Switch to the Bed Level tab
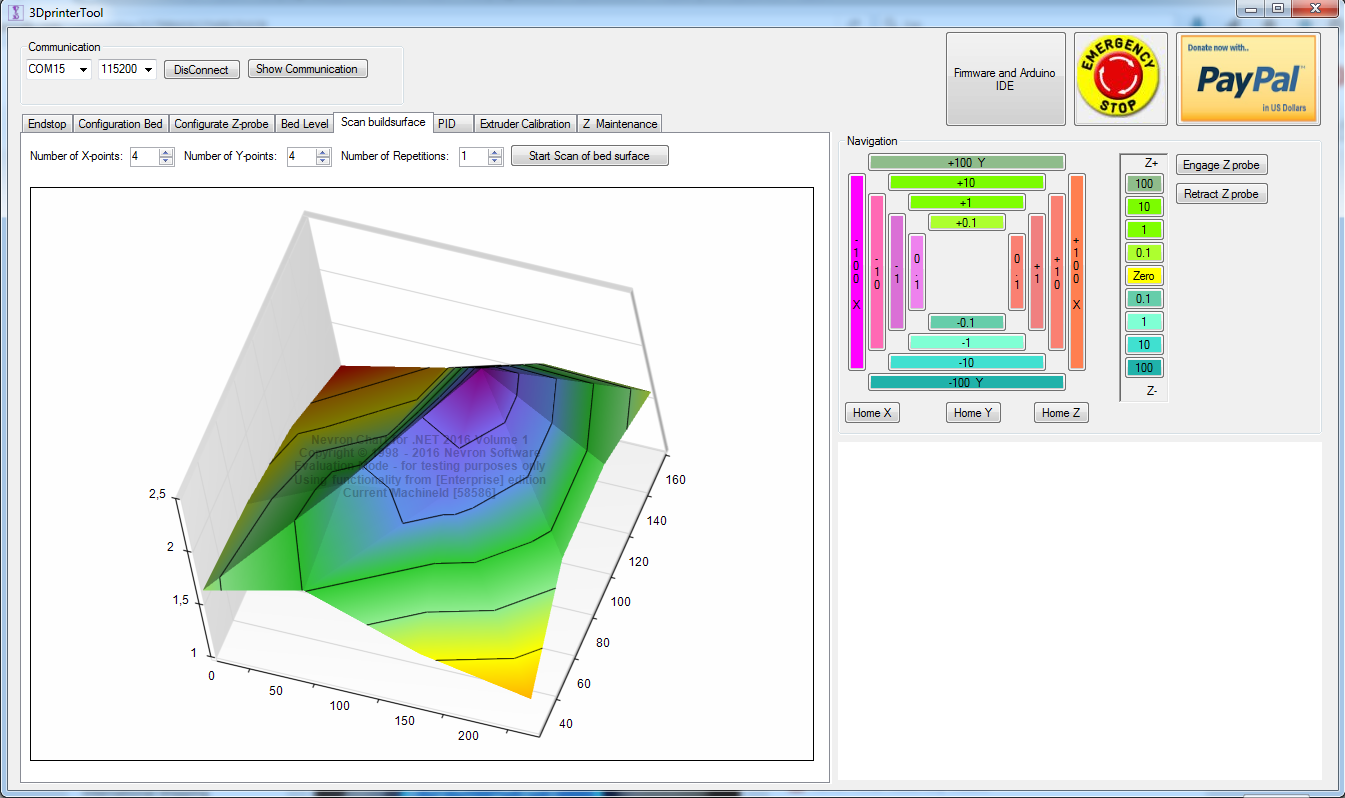The width and height of the screenshot is (1345, 798). pos(304,124)
